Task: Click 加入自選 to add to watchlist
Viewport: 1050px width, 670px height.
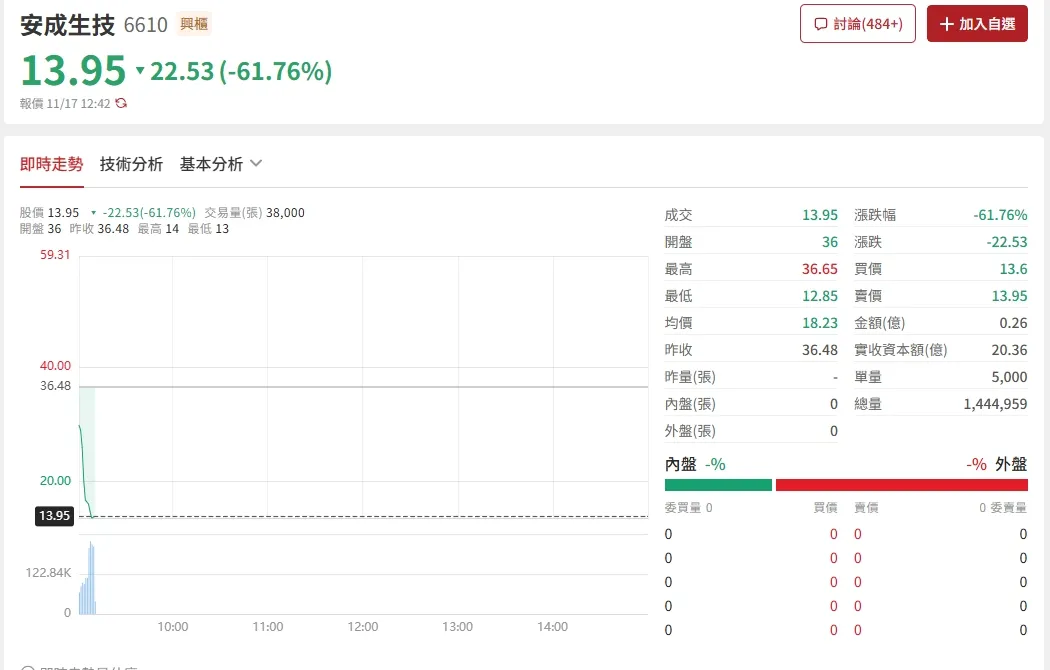Action: [x=977, y=24]
